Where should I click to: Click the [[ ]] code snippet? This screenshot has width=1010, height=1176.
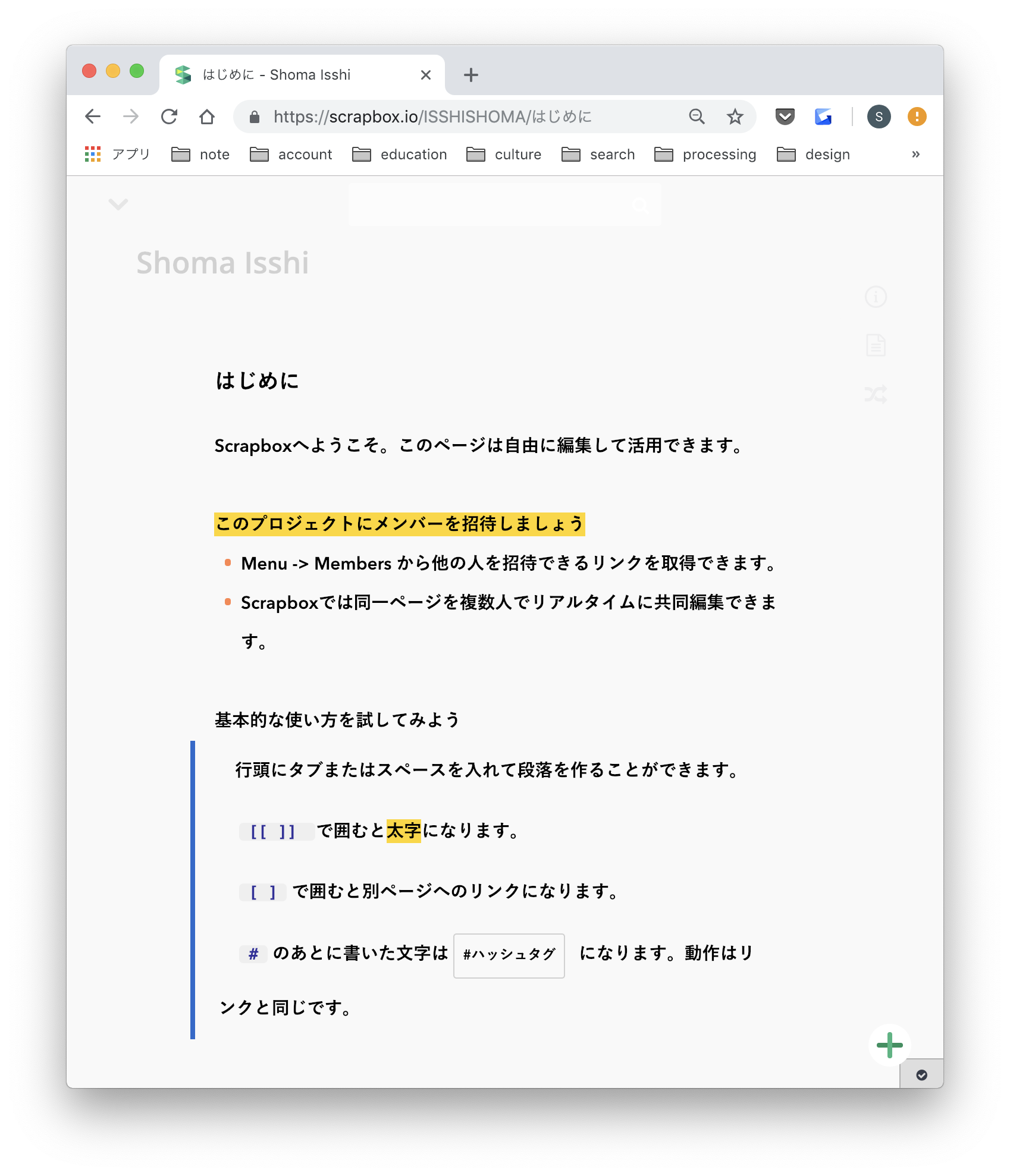(x=277, y=831)
